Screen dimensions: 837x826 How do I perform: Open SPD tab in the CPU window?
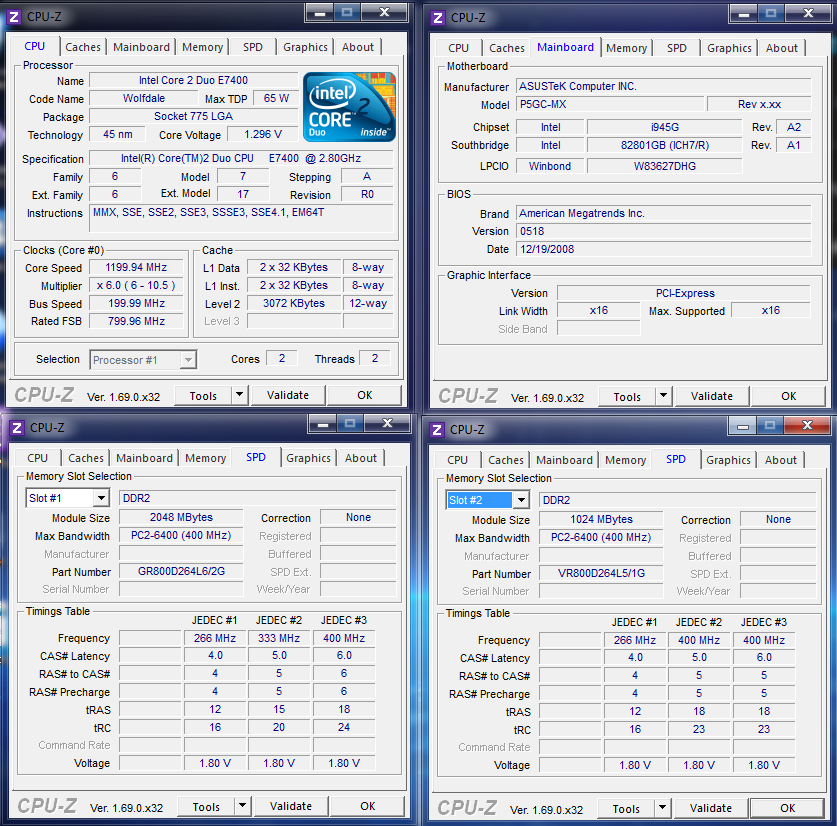pyautogui.click(x=252, y=47)
